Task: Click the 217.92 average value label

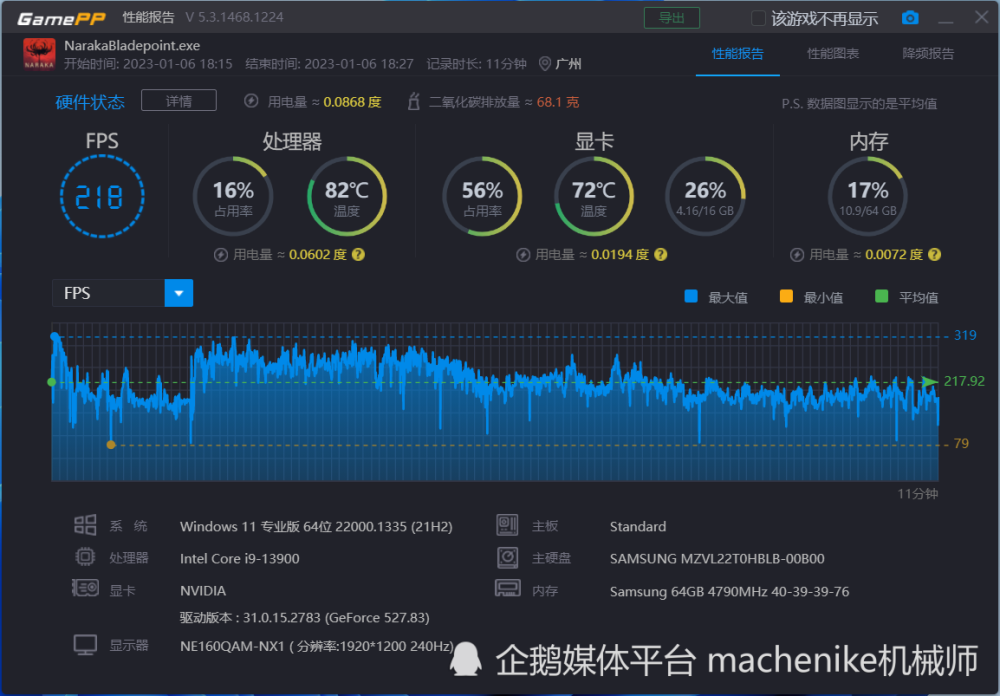Action: [964, 381]
